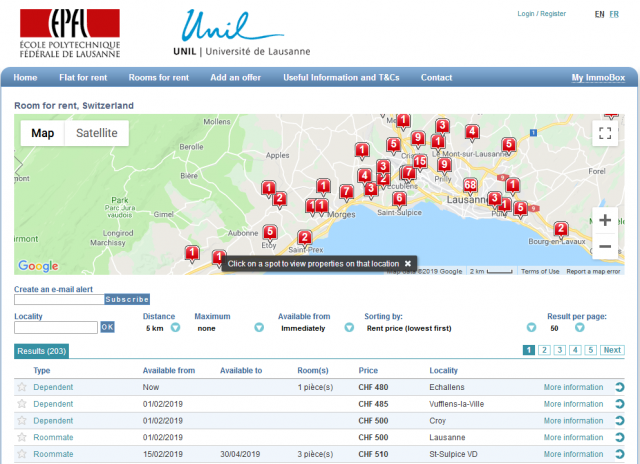Click the fullscreen map icon
The height and width of the screenshot is (464, 640).
click(x=604, y=133)
